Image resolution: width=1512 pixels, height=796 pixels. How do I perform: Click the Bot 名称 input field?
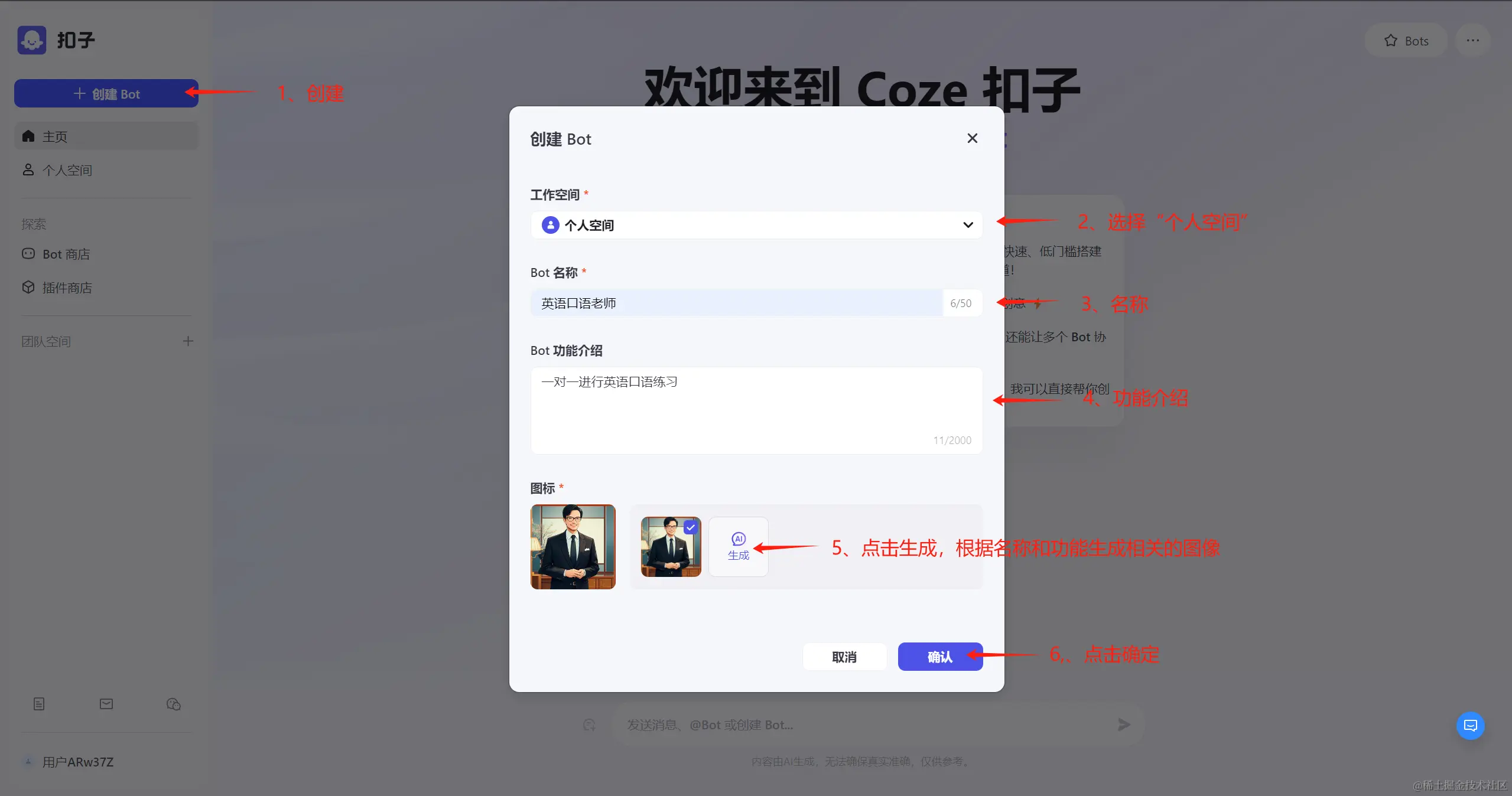click(x=736, y=303)
